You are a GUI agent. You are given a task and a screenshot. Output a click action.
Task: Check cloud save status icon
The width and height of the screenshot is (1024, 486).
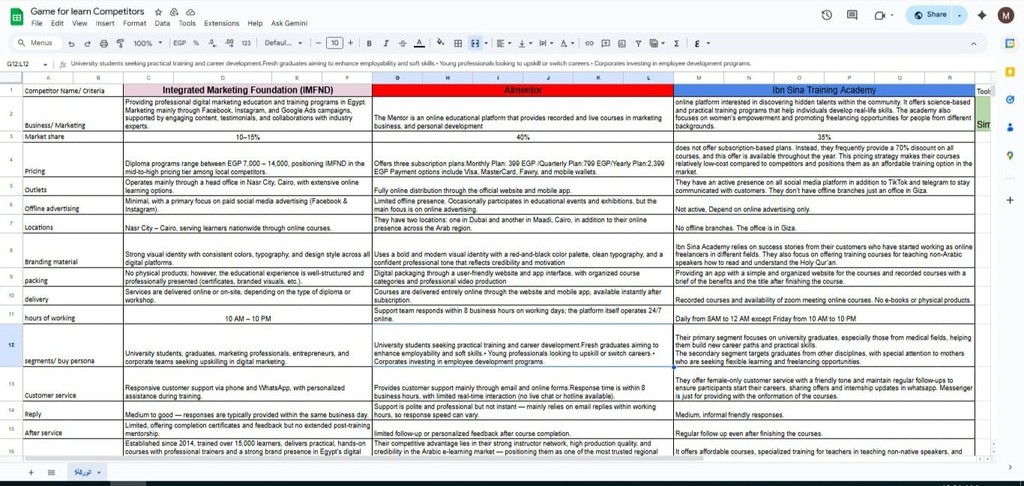(x=190, y=12)
